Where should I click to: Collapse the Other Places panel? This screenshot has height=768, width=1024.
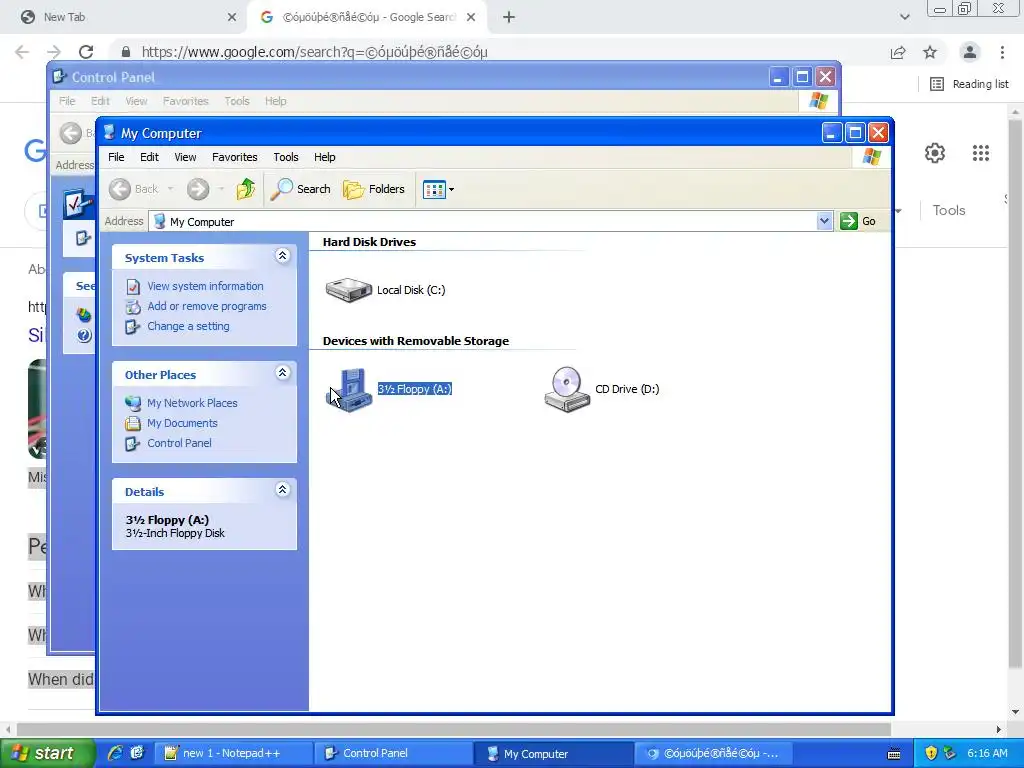tap(282, 373)
